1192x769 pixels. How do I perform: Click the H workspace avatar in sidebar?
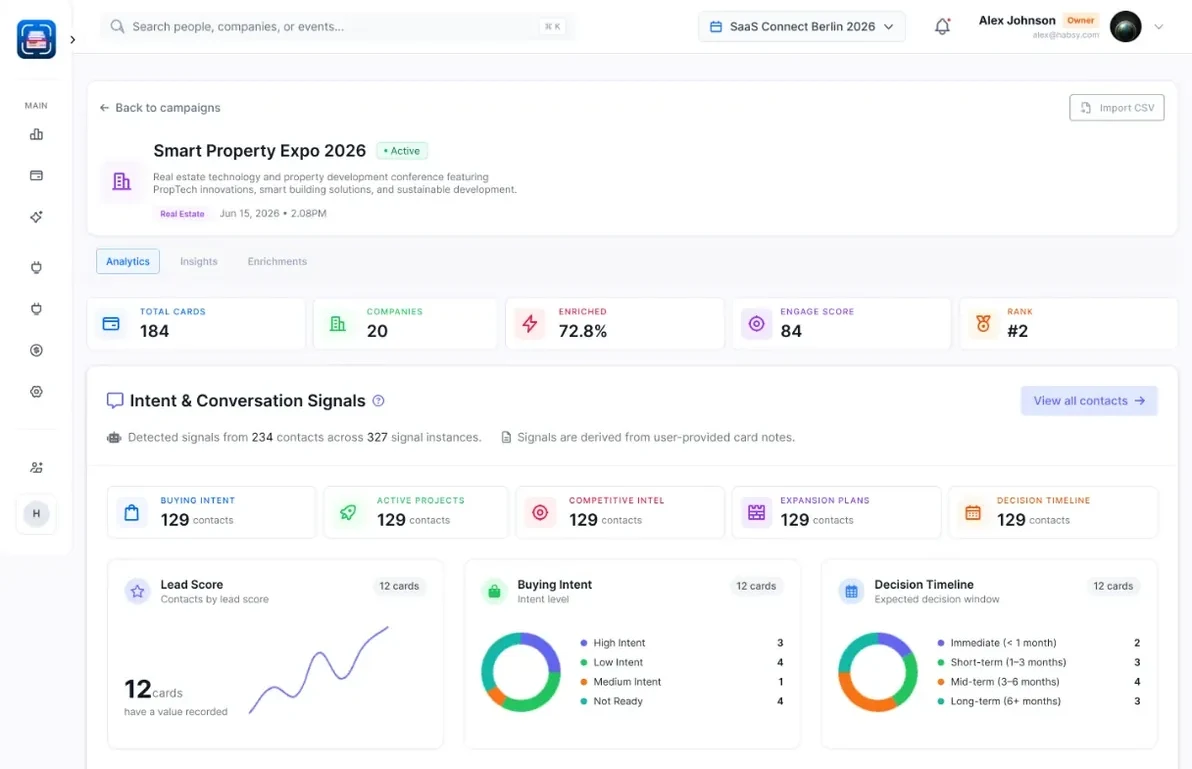click(x=36, y=514)
